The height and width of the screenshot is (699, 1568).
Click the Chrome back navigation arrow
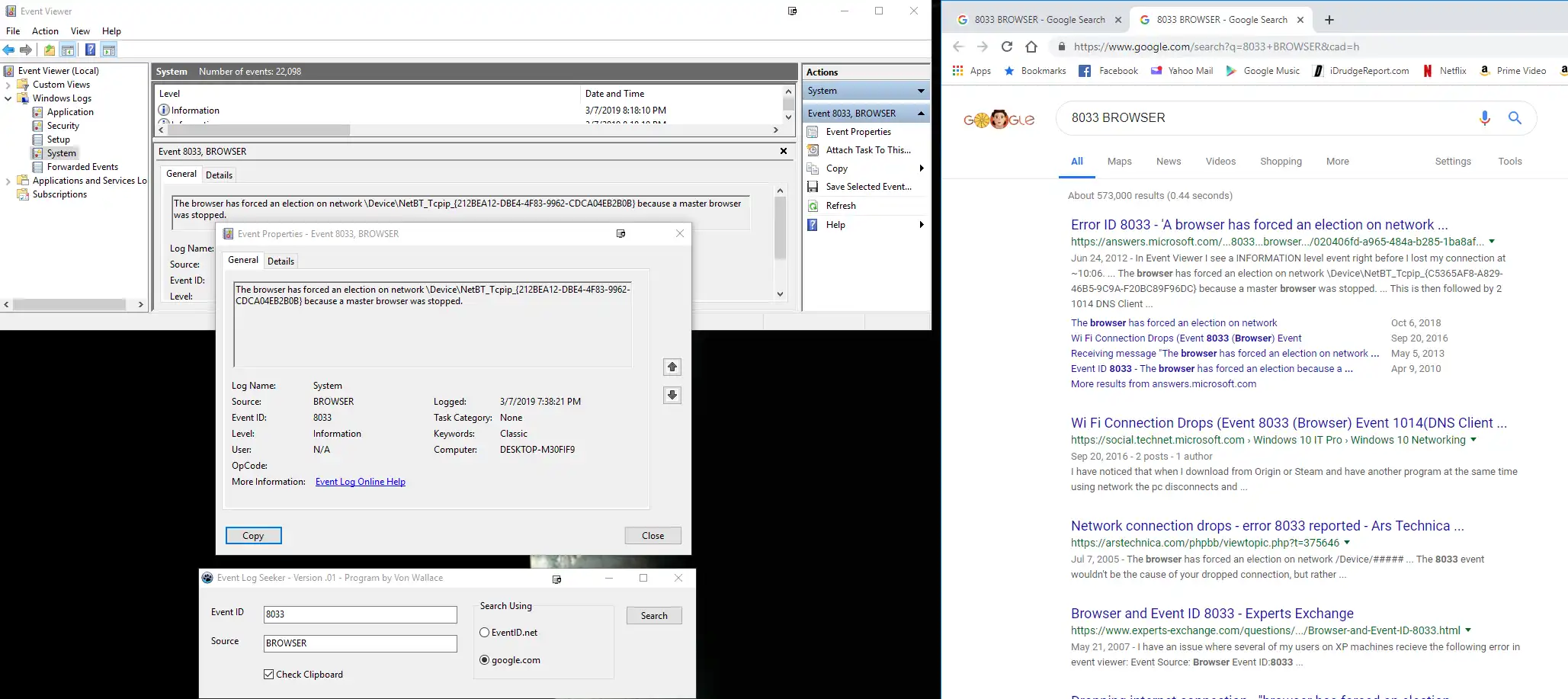959,46
